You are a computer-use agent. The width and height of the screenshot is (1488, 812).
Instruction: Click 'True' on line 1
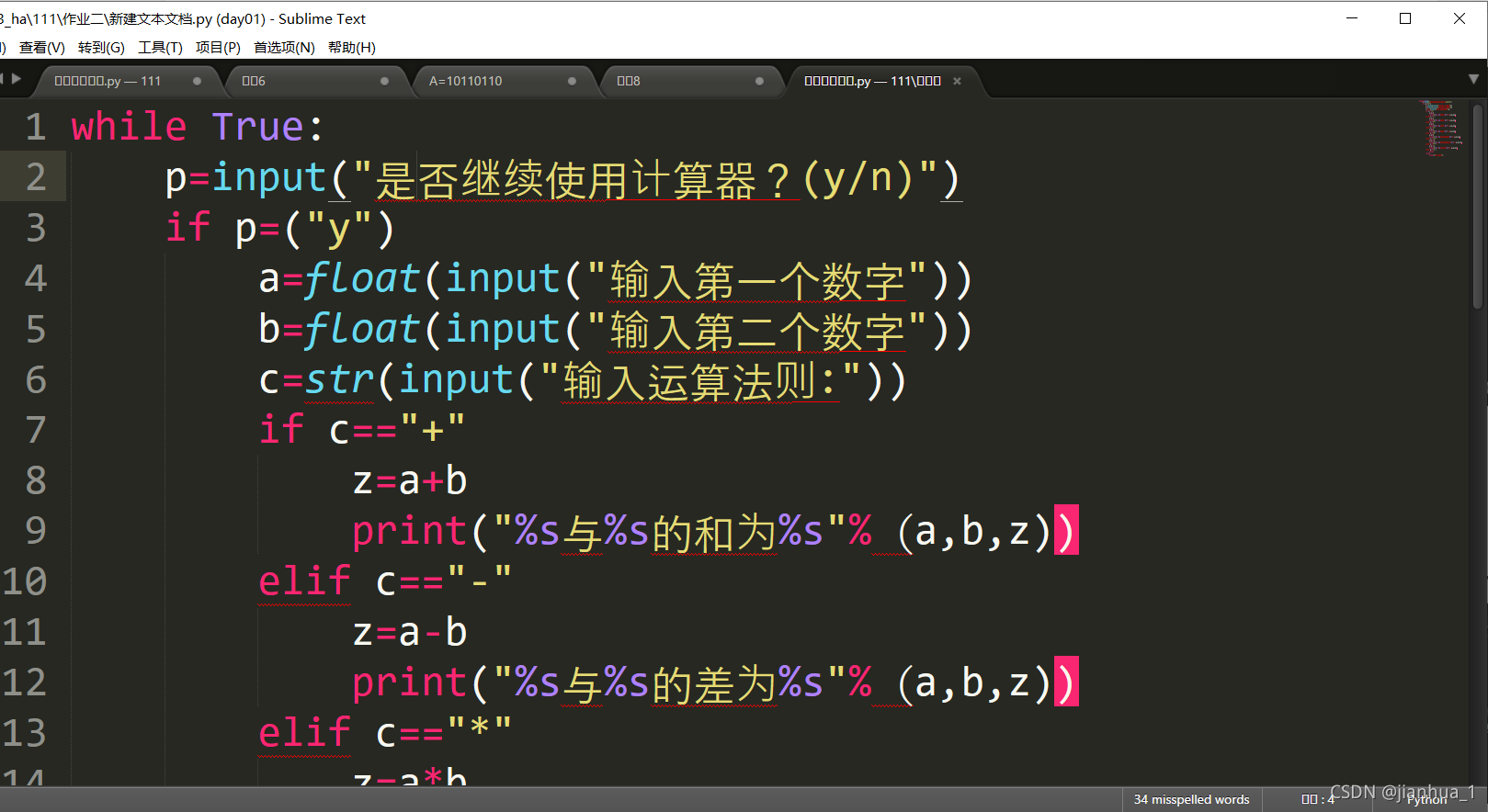coord(258,127)
